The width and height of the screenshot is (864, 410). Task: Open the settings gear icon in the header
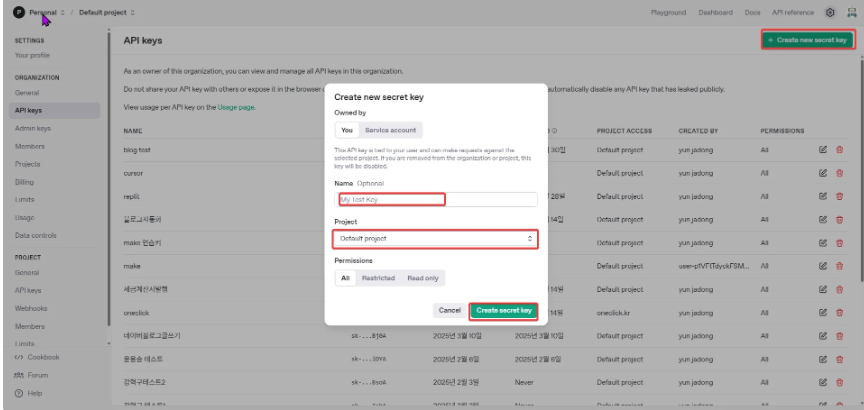pos(830,13)
